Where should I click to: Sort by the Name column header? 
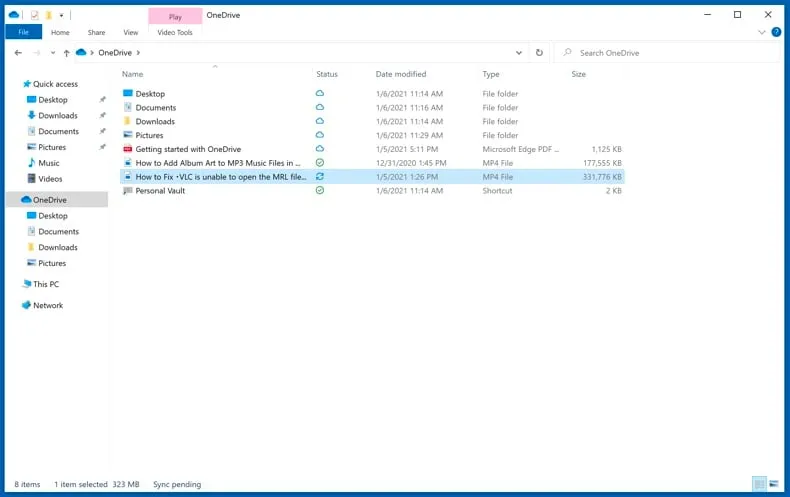(133, 74)
